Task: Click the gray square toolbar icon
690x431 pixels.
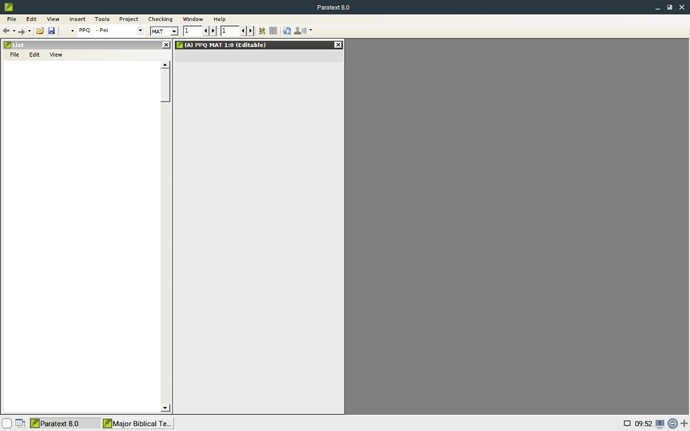Action: coord(273,31)
